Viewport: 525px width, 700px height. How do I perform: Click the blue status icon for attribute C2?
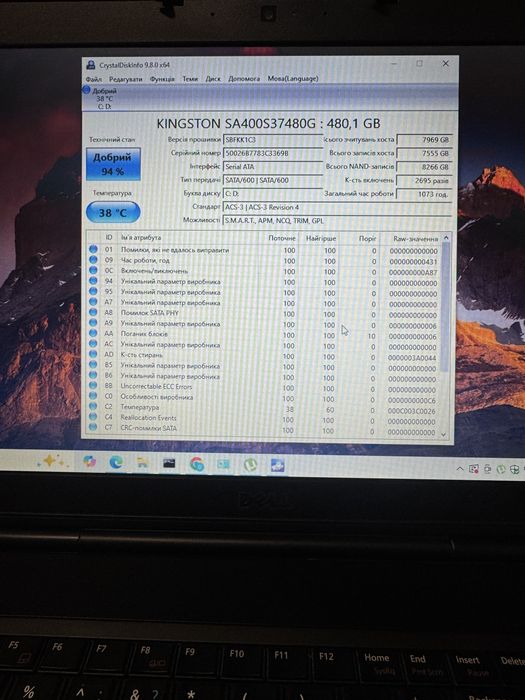tap(93, 407)
